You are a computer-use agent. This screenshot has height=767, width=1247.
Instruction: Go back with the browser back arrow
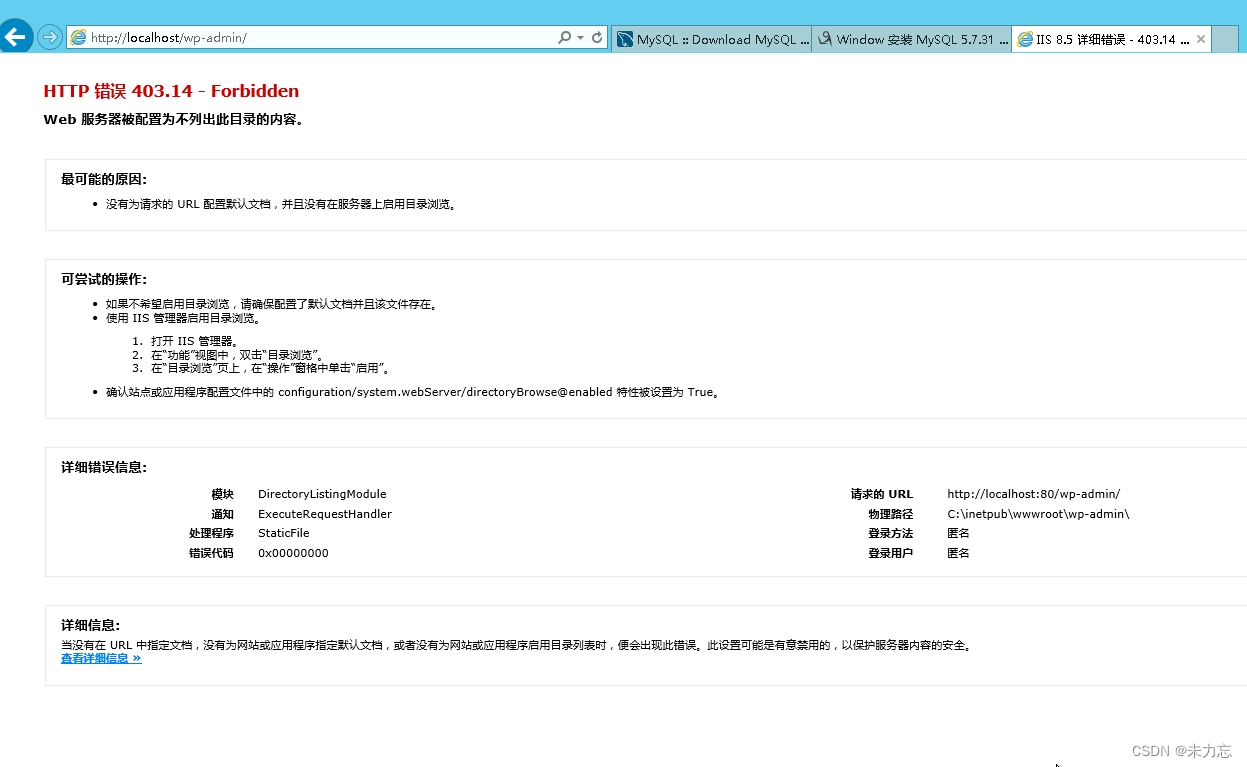(x=16, y=37)
